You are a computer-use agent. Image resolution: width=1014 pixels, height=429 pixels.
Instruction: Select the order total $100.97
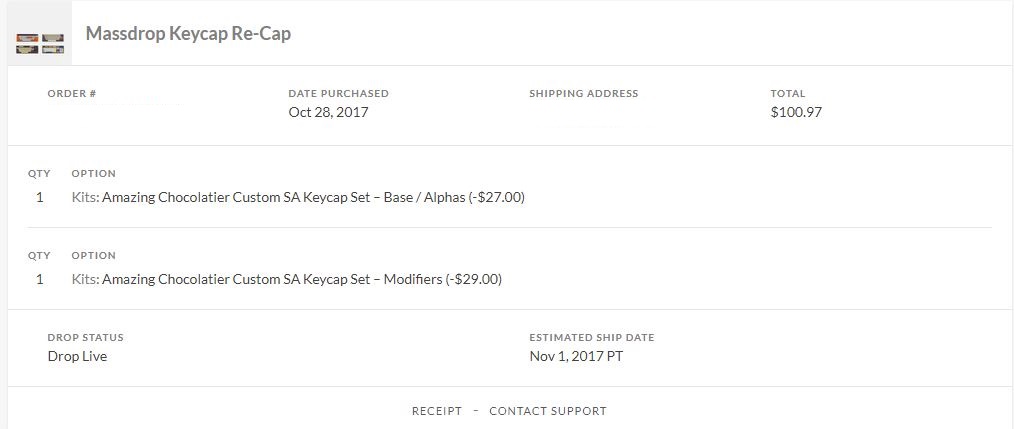(x=796, y=113)
